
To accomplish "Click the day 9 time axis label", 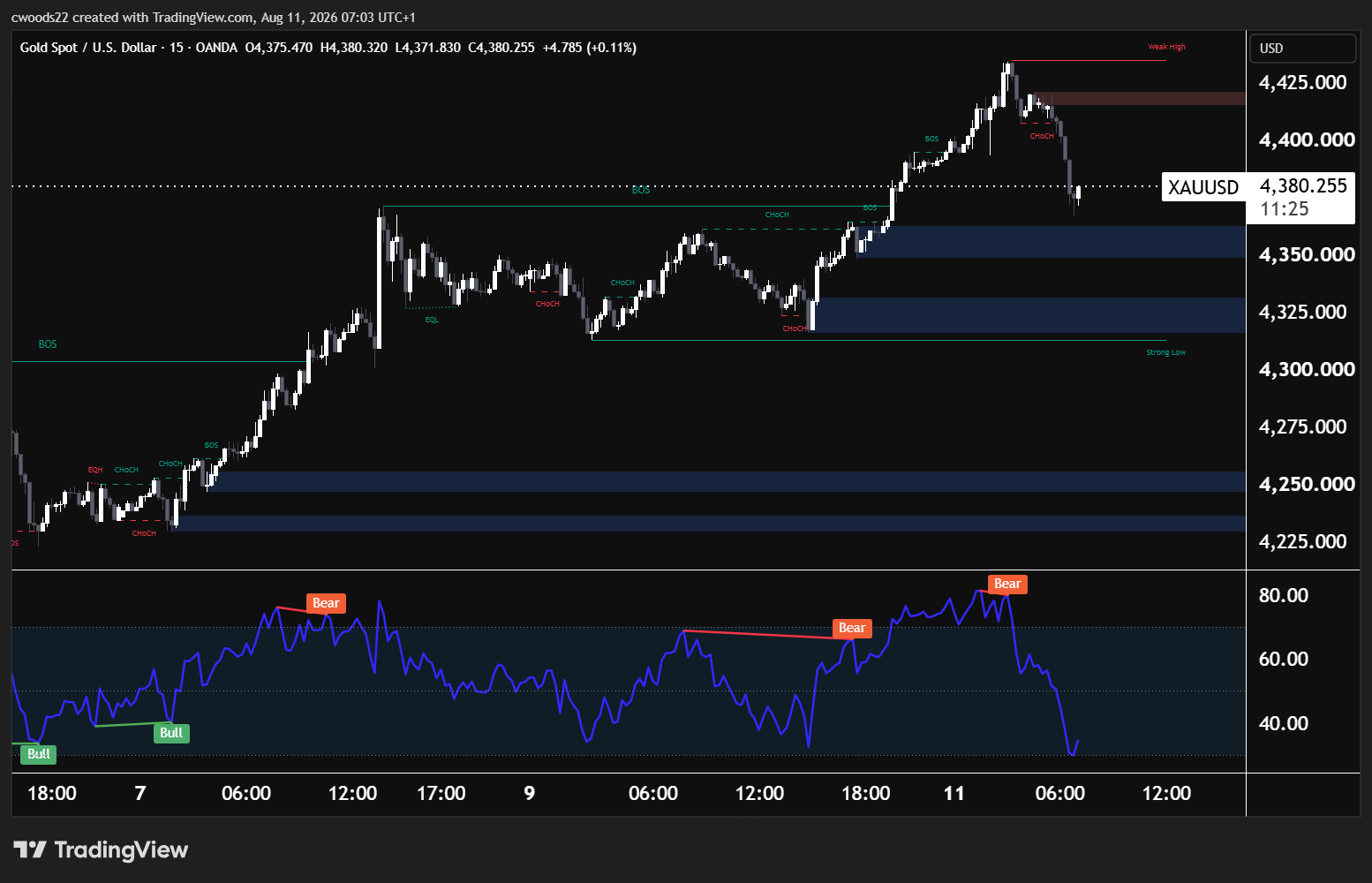I will point(530,793).
